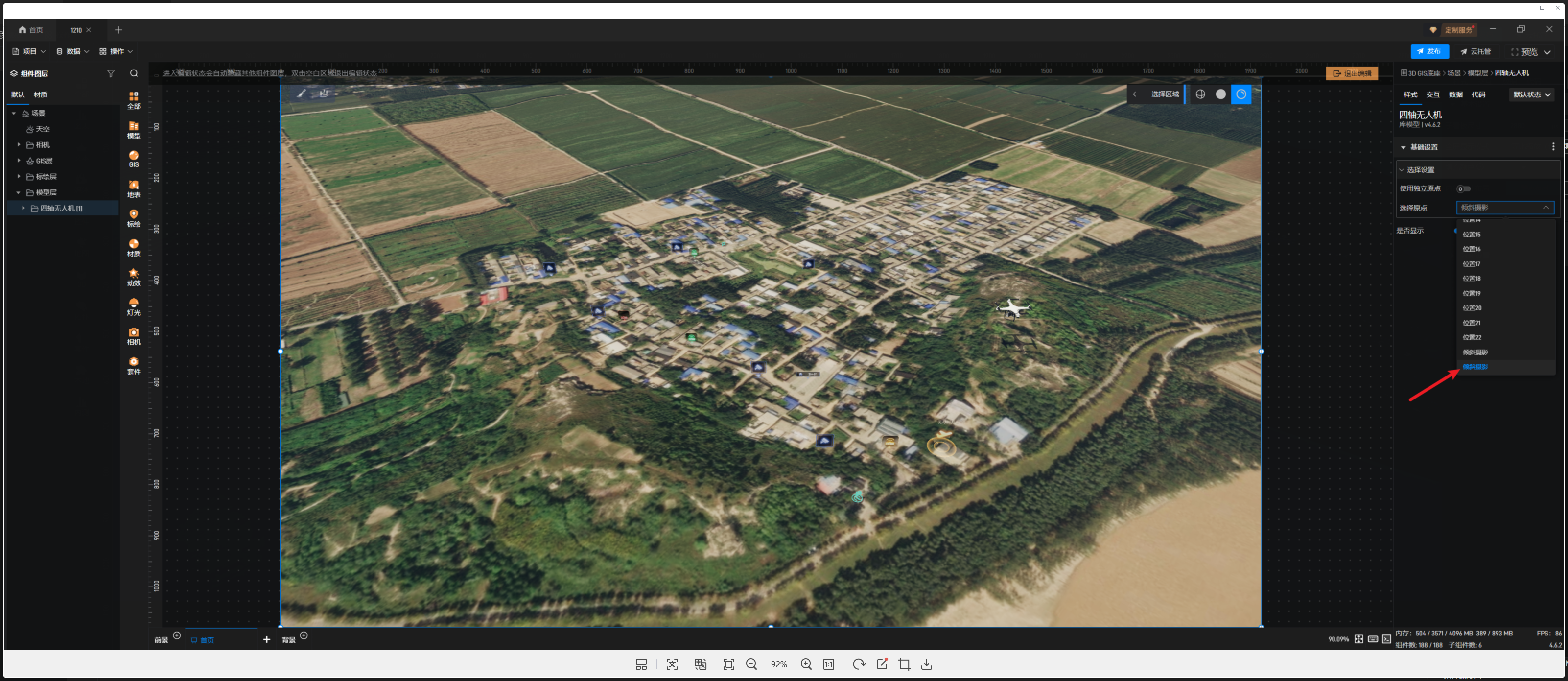Click the layer filter funnel icon
Image resolution: width=1568 pixels, height=681 pixels.
point(110,73)
